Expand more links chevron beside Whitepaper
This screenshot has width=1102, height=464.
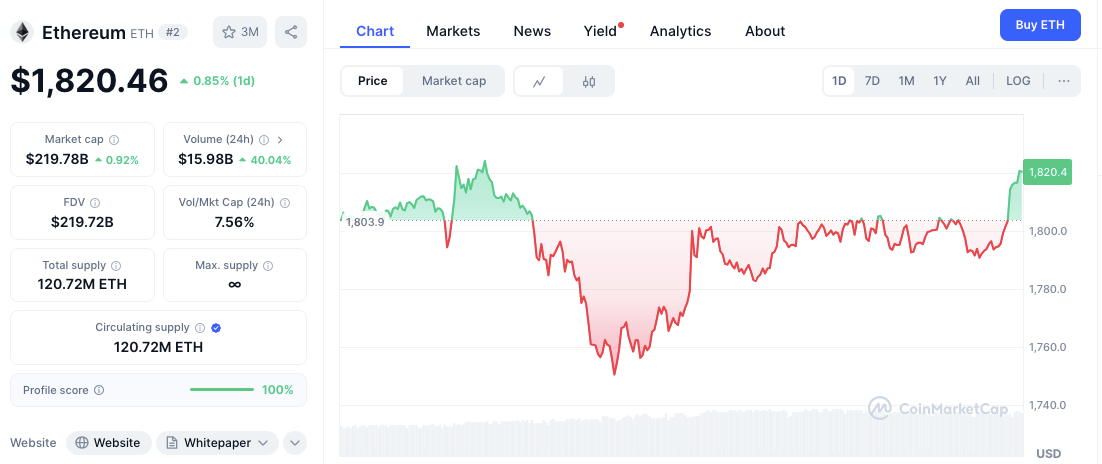pos(294,442)
